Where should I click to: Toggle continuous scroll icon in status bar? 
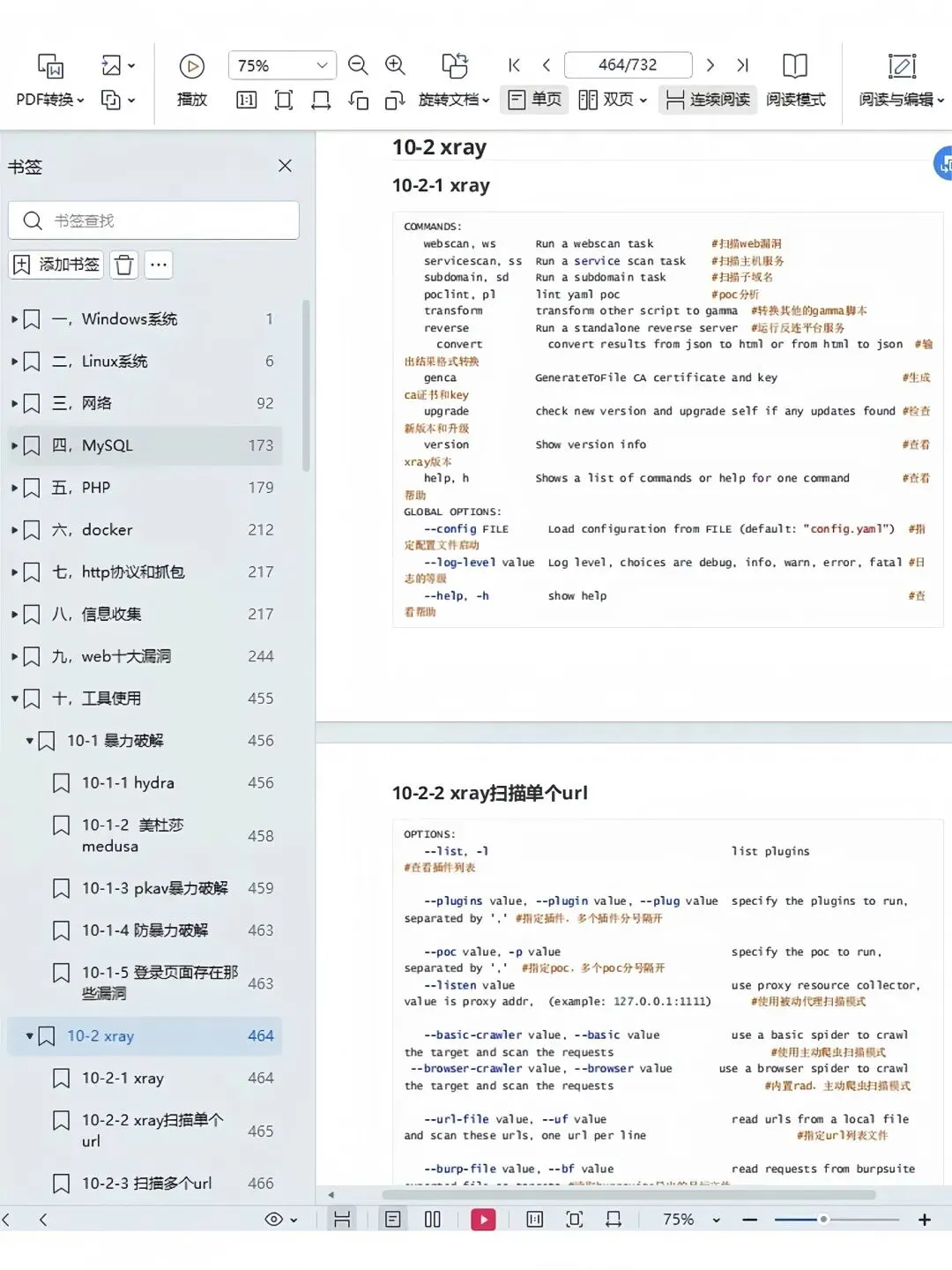[342, 1220]
